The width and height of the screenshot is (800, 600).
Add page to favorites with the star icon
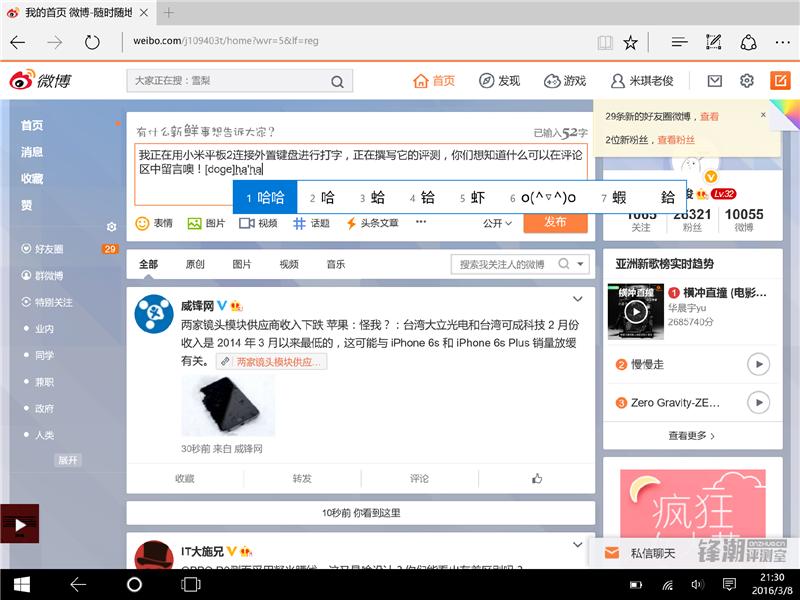[x=630, y=43]
